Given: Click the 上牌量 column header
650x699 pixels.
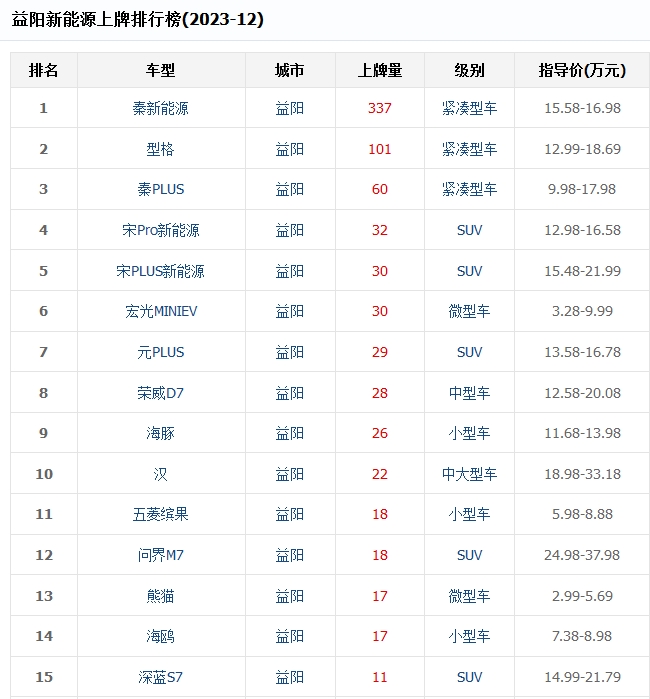Looking at the screenshot, I should tap(380, 70).
